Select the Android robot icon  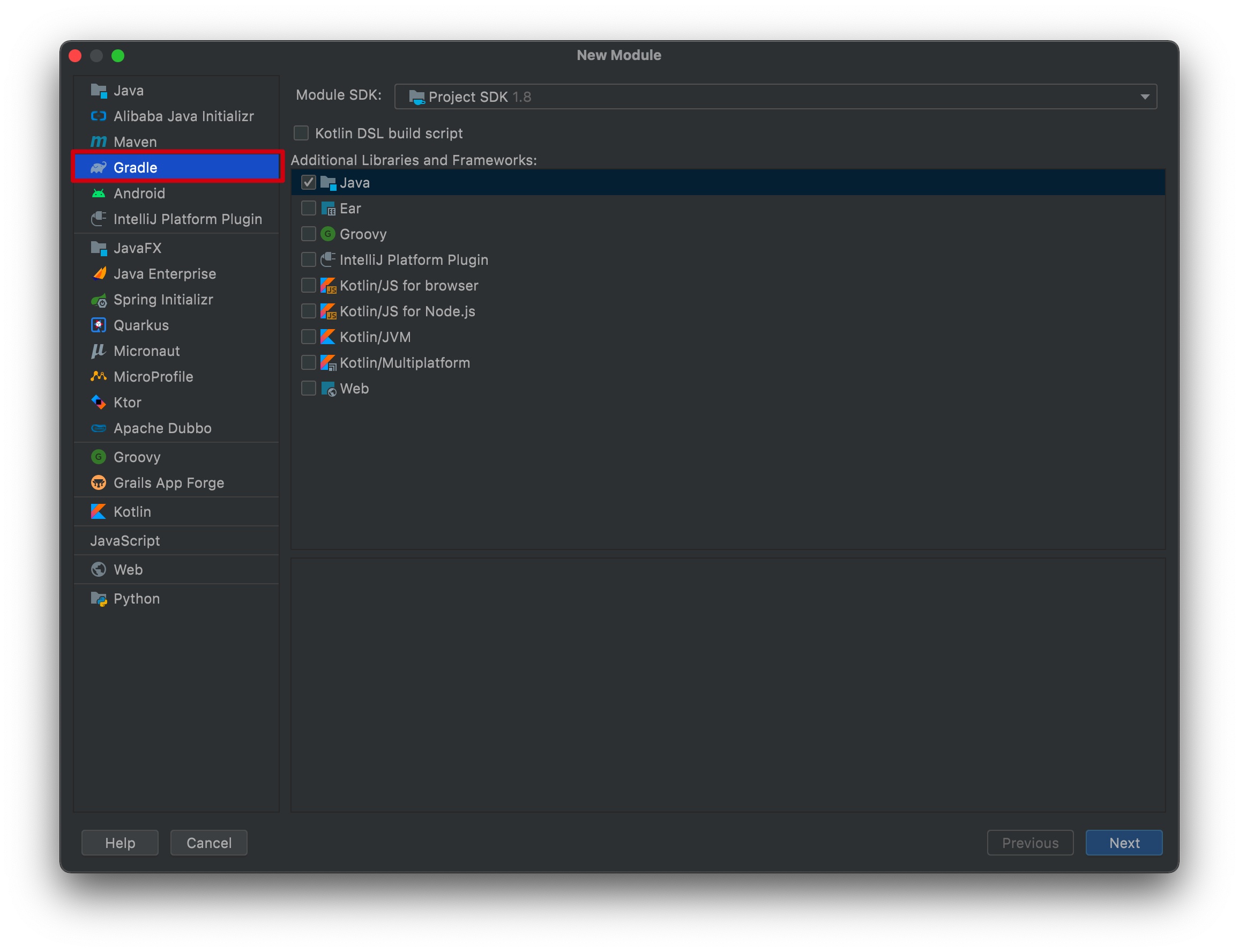99,193
